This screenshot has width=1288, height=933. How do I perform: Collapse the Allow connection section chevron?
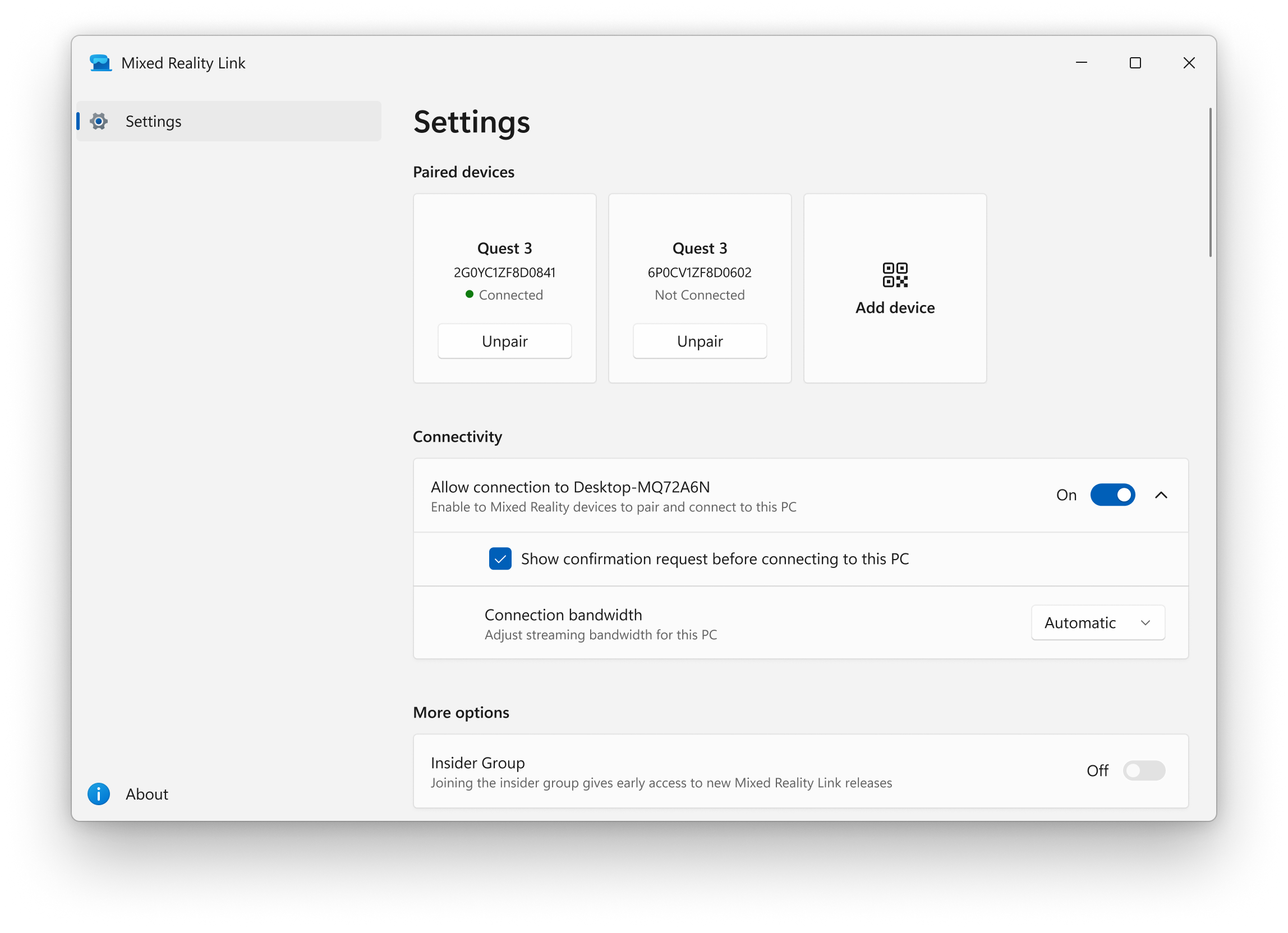point(1161,496)
